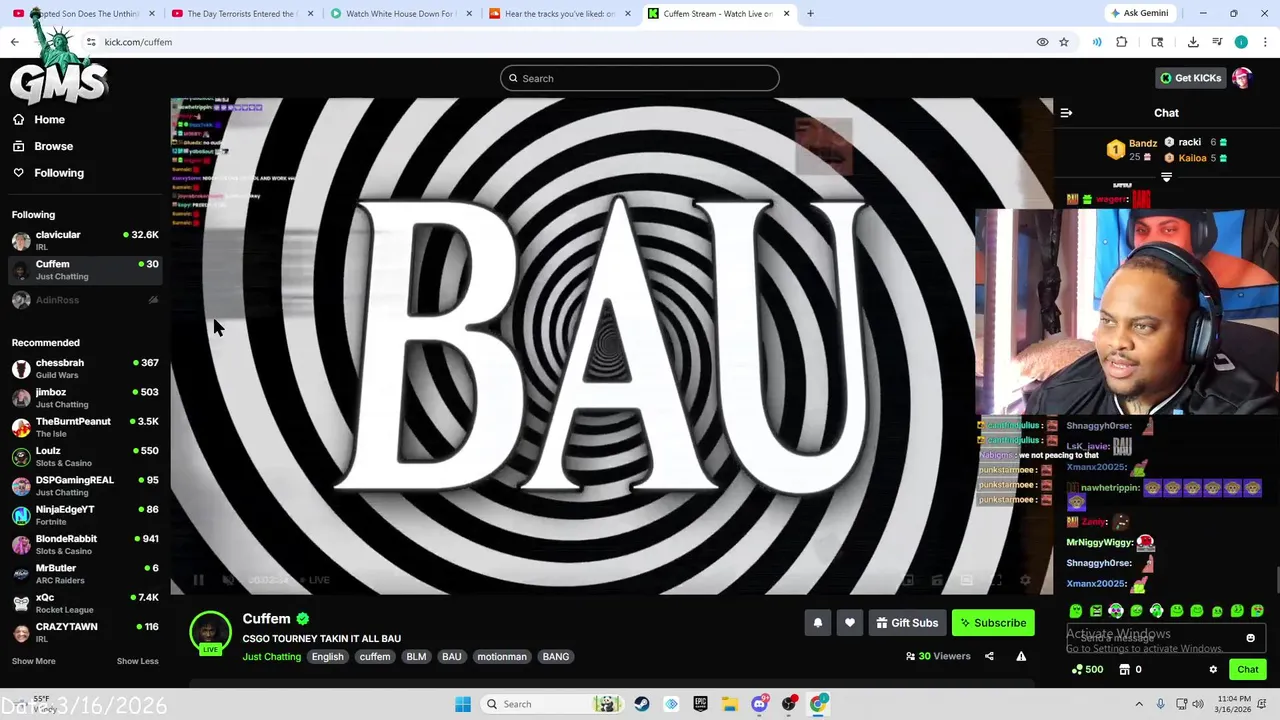The height and width of the screenshot is (720, 1280).
Task: Open the video player settings gear
Action: click(1025, 580)
